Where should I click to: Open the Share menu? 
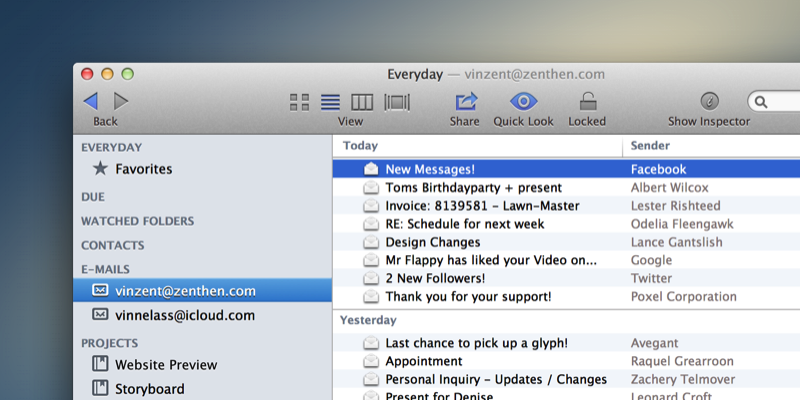point(465,102)
